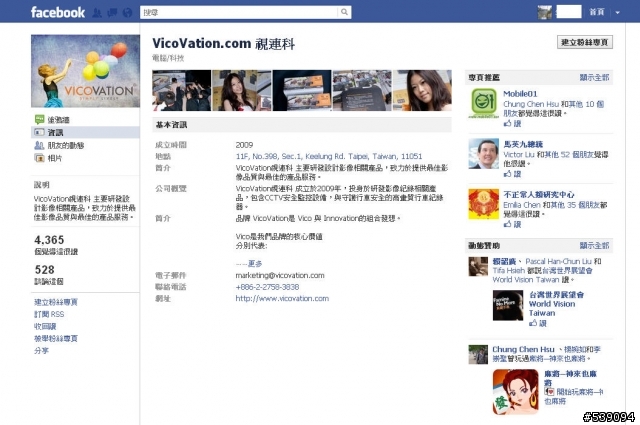This screenshot has height=425, width=640.
Task: Click Chung Chen Hsu under Mobile01
Action: pos(531,104)
